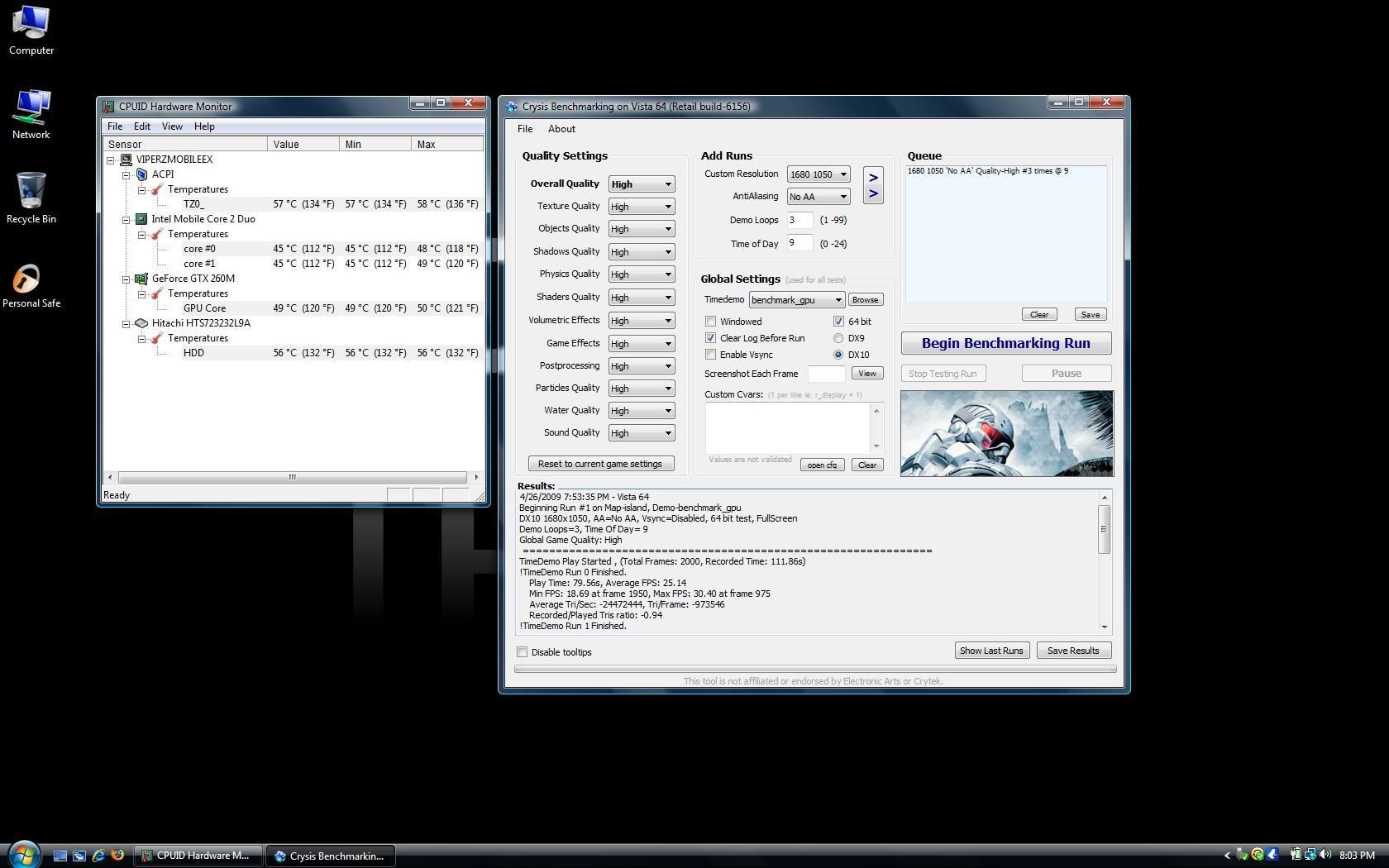
Task: Click the CPUID Hardware Monitor title icon
Action: pos(108,106)
